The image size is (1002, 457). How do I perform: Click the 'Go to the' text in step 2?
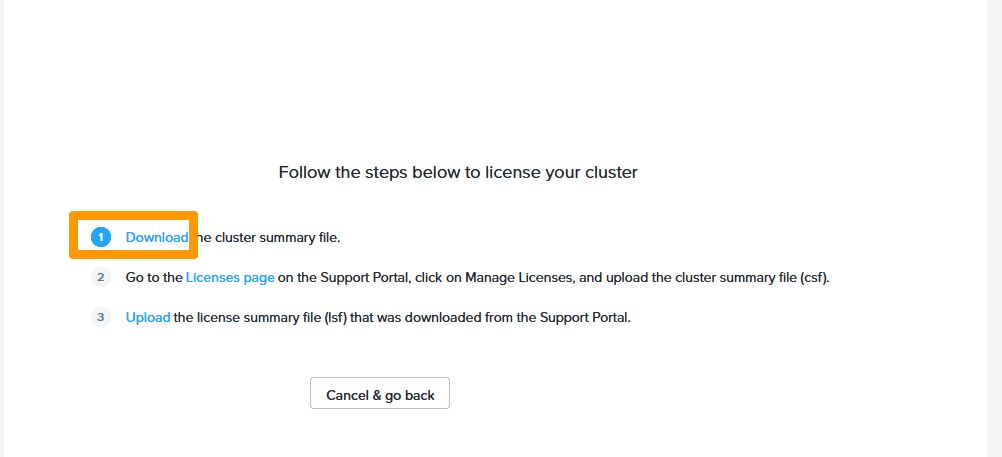click(154, 277)
